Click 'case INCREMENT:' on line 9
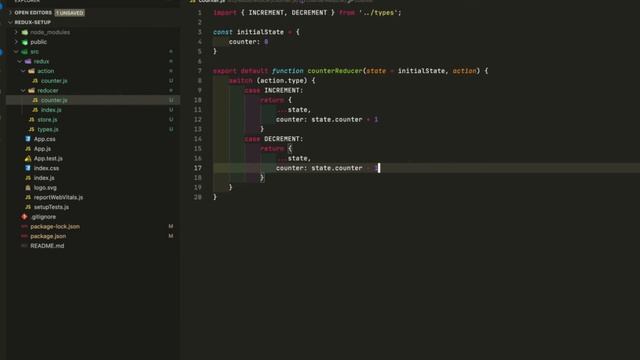The height and width of the screenshot is (360, 640). point(274,91)
